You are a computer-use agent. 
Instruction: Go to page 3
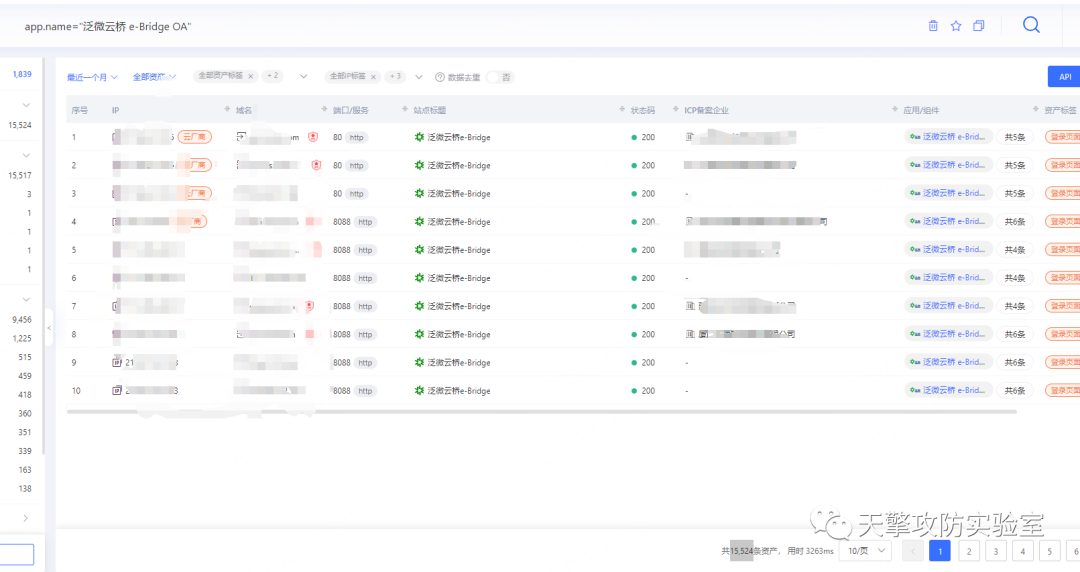click(996, 551)
